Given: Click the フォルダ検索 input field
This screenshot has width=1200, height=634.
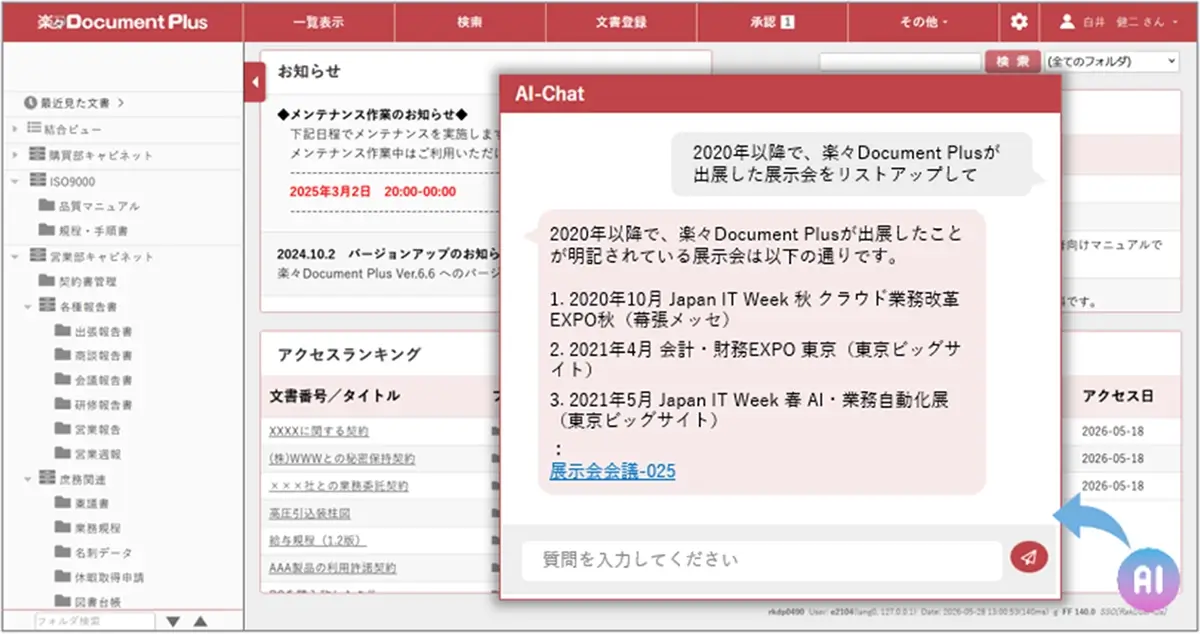Looking at the screenshot, I should point(94,621).
